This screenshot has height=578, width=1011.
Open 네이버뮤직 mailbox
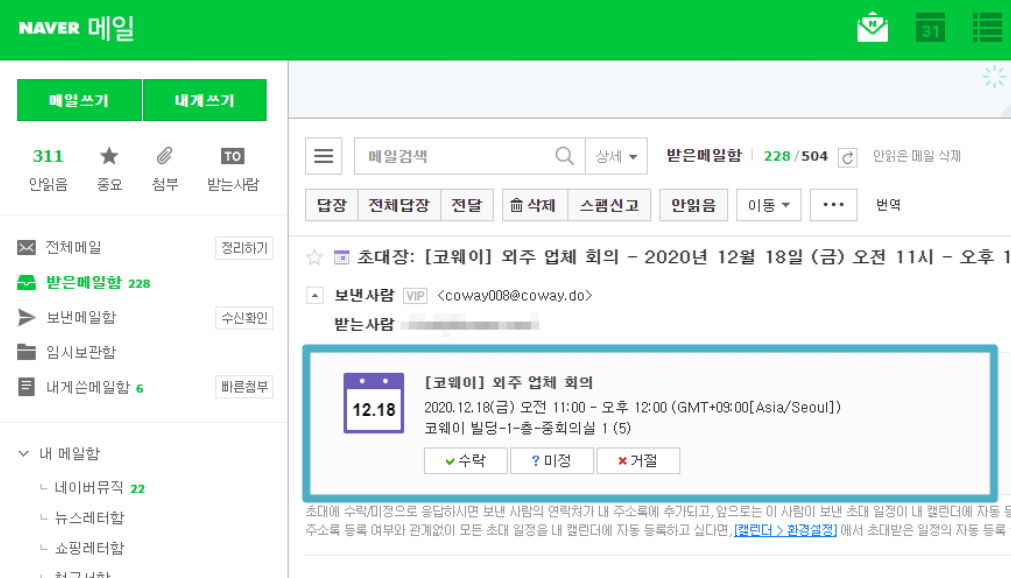[x=89, y=488]
